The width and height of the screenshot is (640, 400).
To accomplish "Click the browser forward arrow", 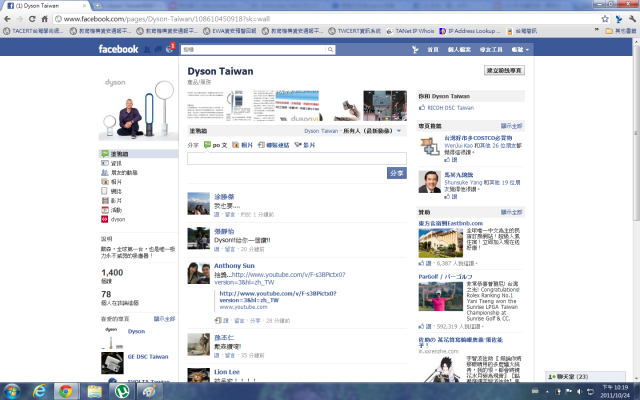I will tap(20, 19).
